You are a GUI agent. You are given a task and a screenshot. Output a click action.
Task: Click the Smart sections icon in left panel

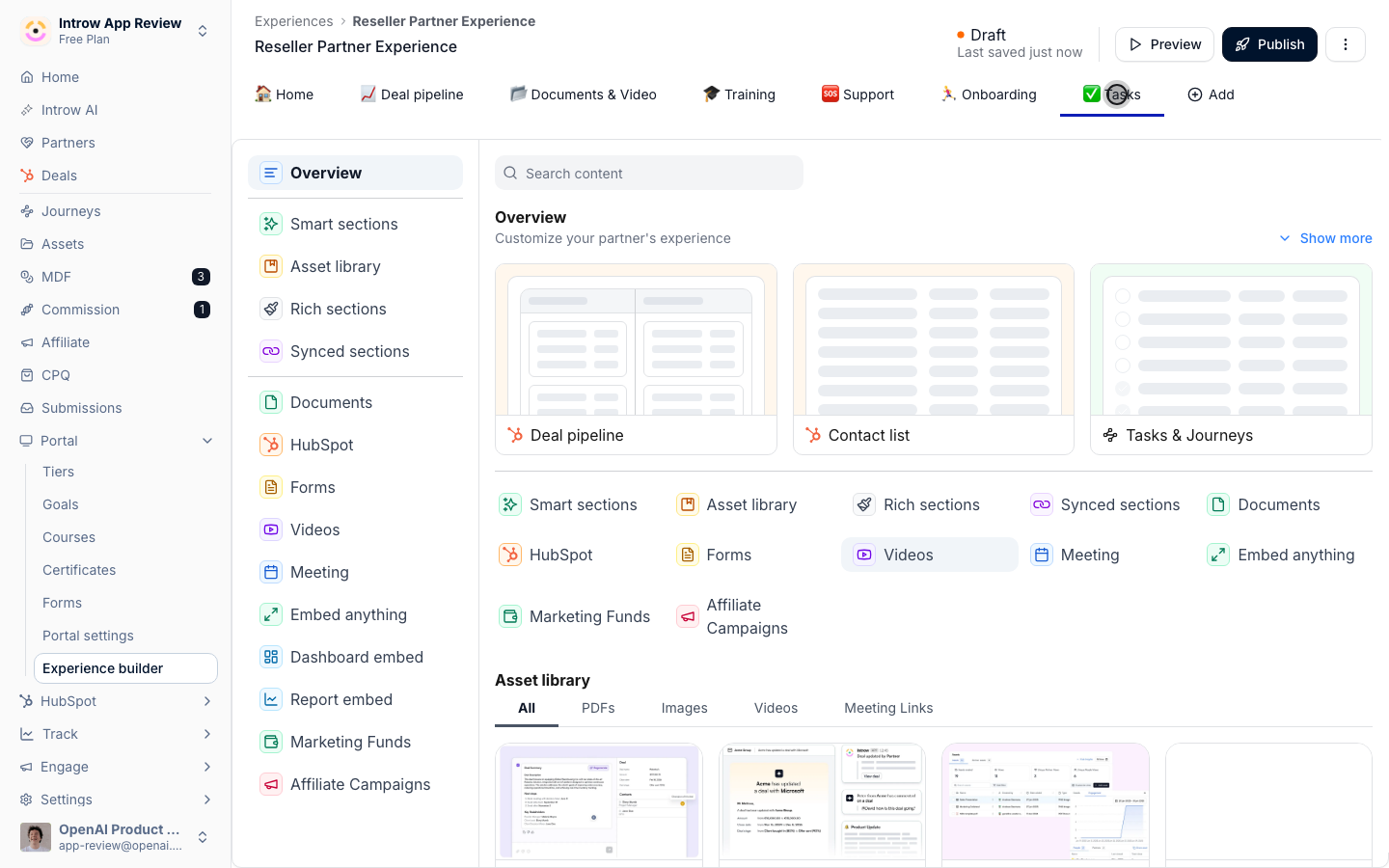click(x=271, y=224)
